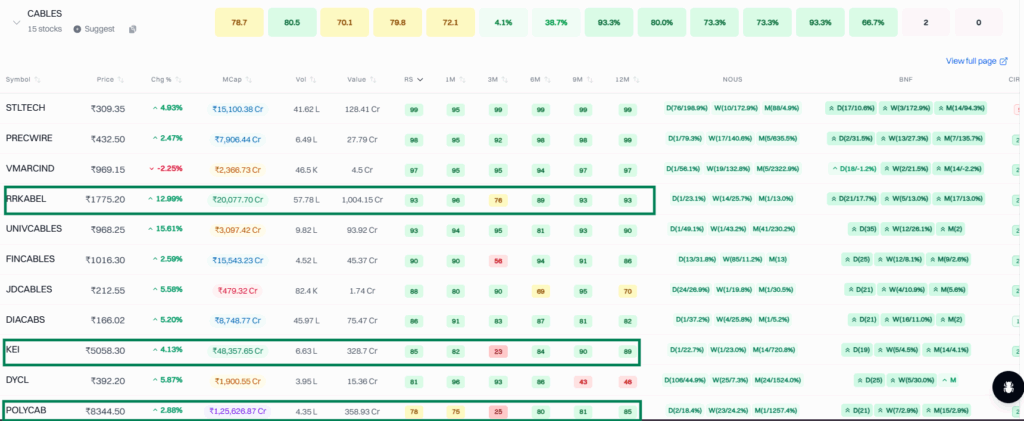Click UNIVCABLES BNF D(35) badge
Viewport: 1024px width, 421px height.
863,229
